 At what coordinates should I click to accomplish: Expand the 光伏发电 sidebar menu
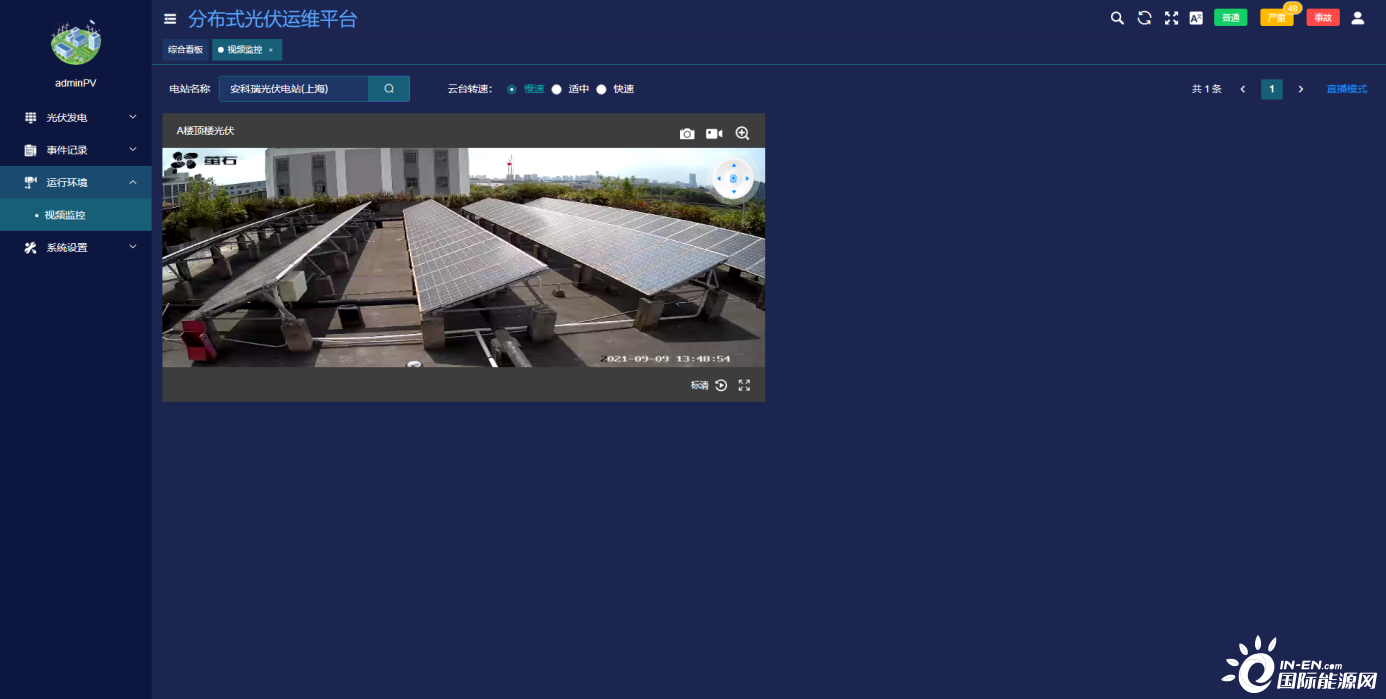coord(76,118)
